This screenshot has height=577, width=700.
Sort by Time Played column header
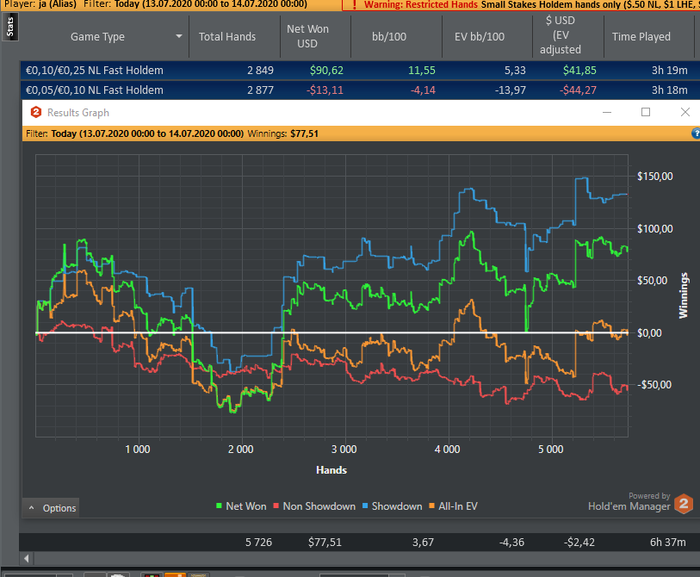pos(641,37)
